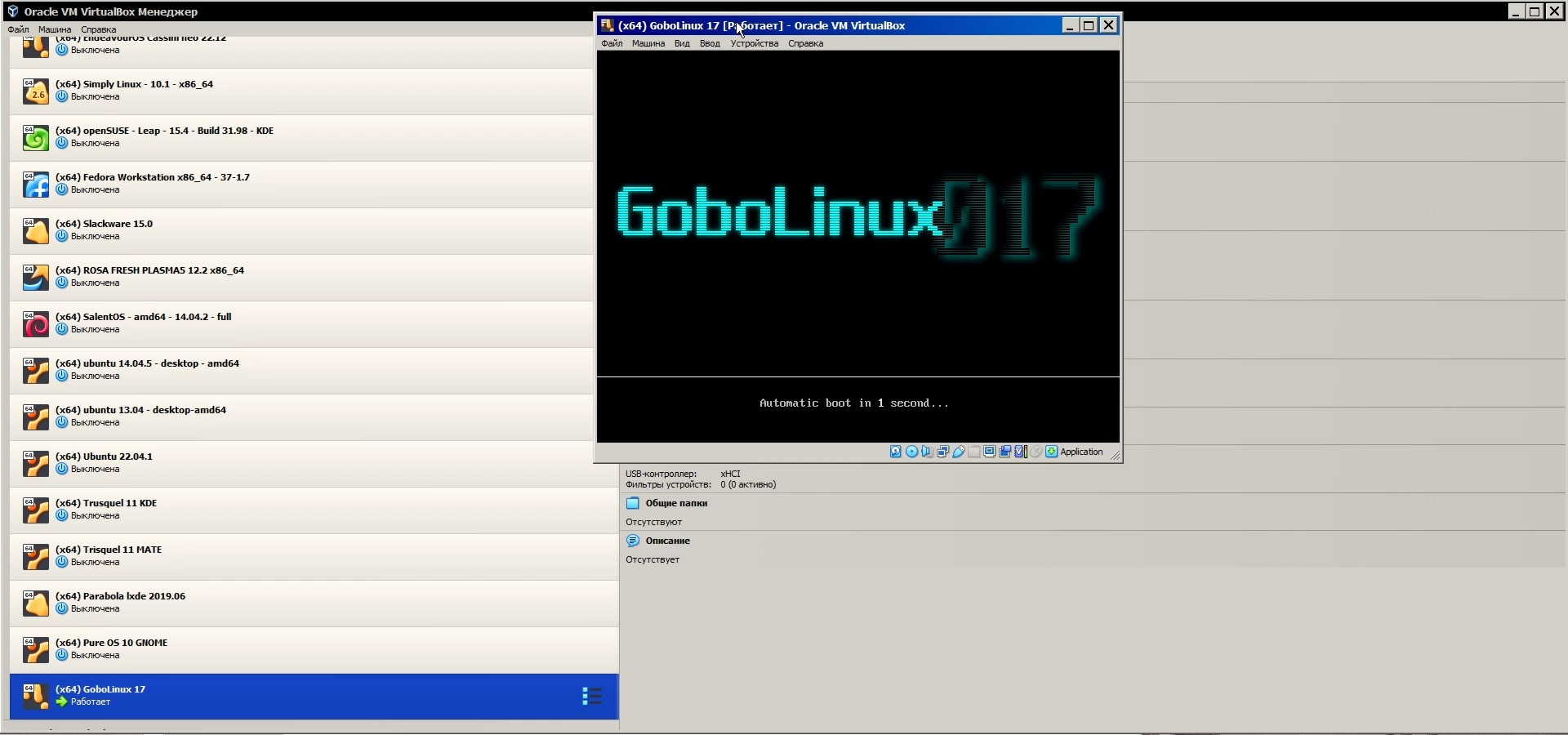Open Справка menu in VirtualBox Manager window
The image size is (1568, 735).
(x=99, y=29)
